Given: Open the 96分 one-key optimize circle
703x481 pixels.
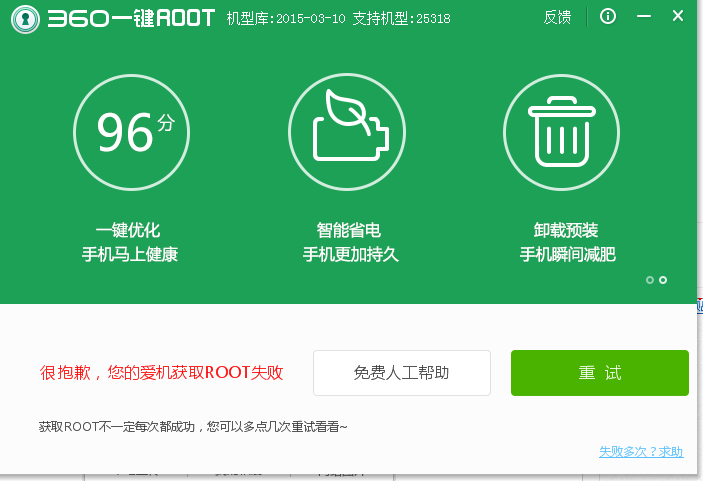Looking at the screenshot, I should 131,132.
